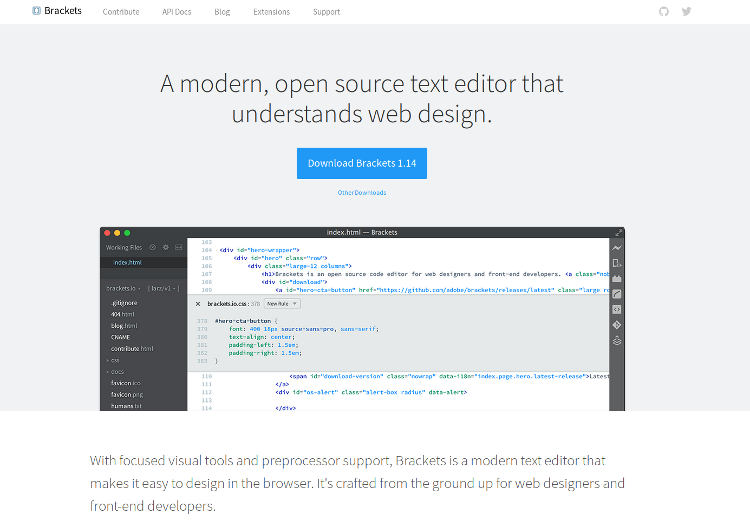Select .gitignore in the file tree
The image size is (750, 521).
coord(124,303)
